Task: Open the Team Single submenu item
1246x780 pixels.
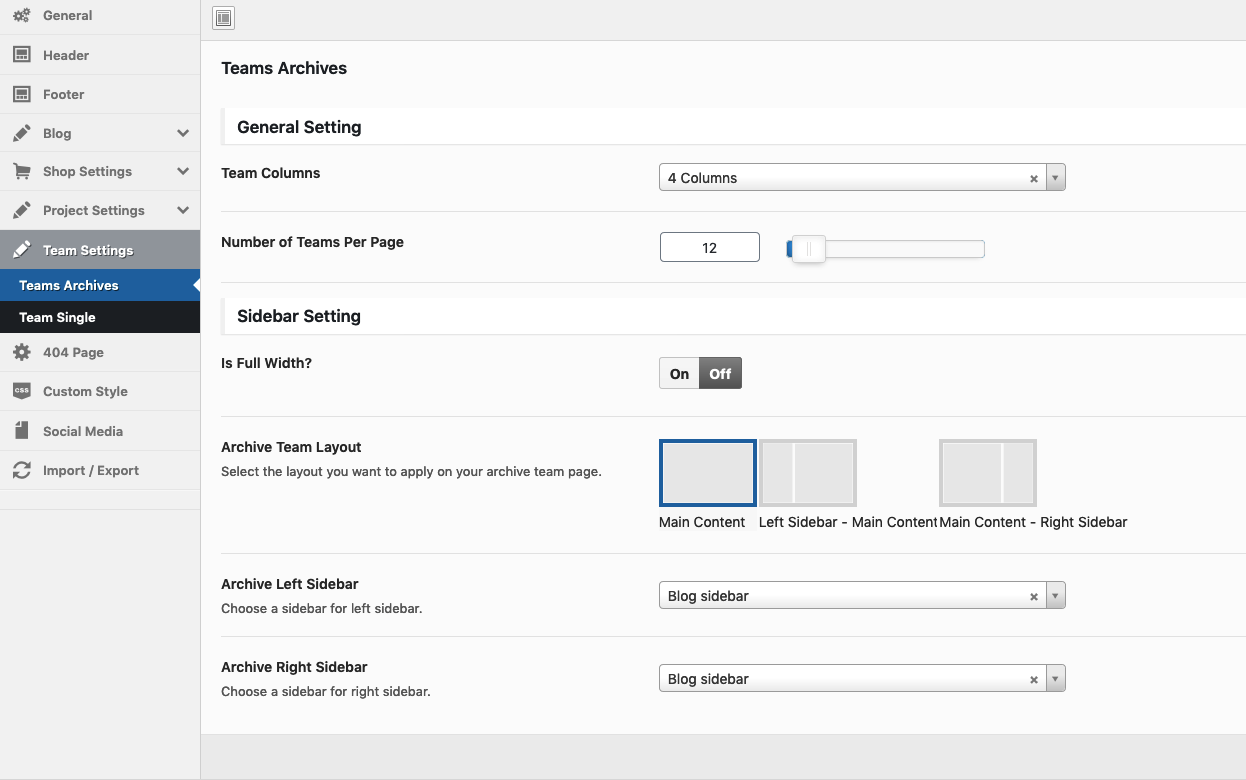Action: [57, 317]
